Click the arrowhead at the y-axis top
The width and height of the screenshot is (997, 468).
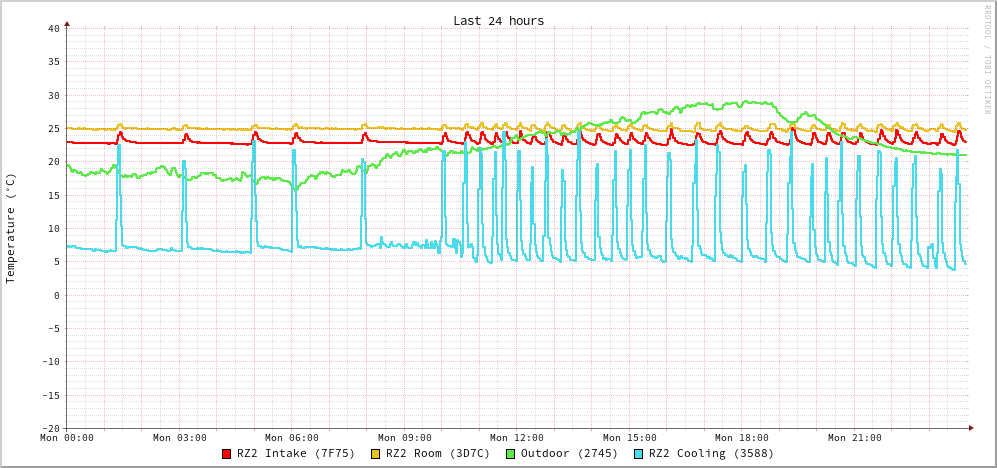(x=67, y=22)
